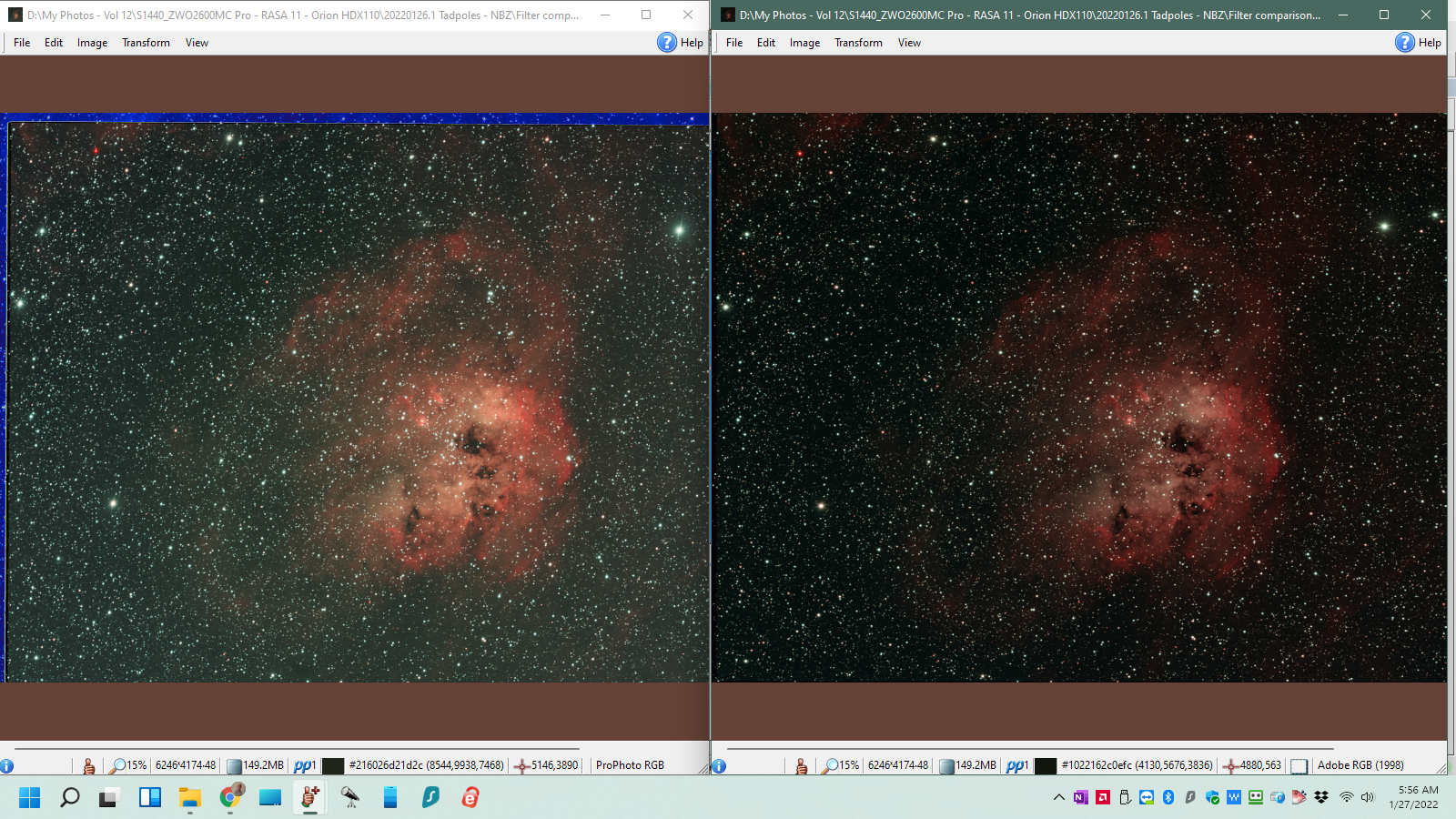
Task: Click nebula image in right window
Action: click(x=1079, y=398)
